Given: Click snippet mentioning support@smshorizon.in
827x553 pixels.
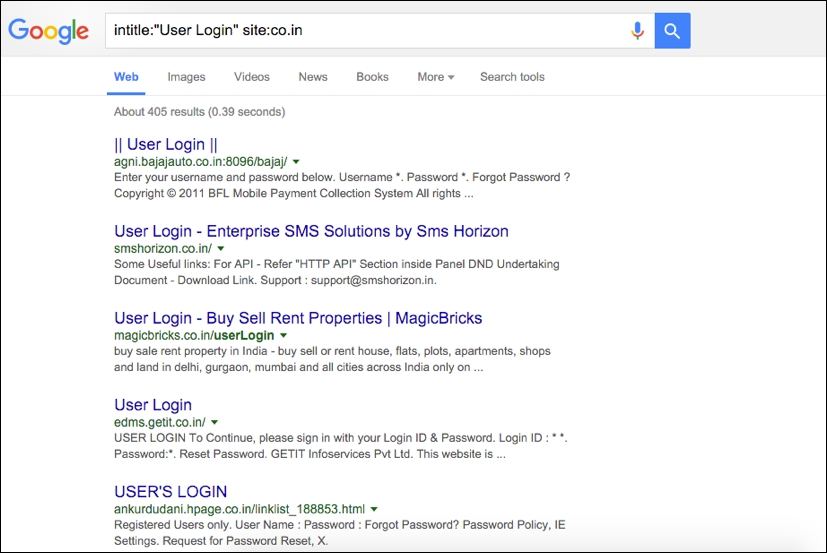Looking at the screenshot, I should pos(336,272).
